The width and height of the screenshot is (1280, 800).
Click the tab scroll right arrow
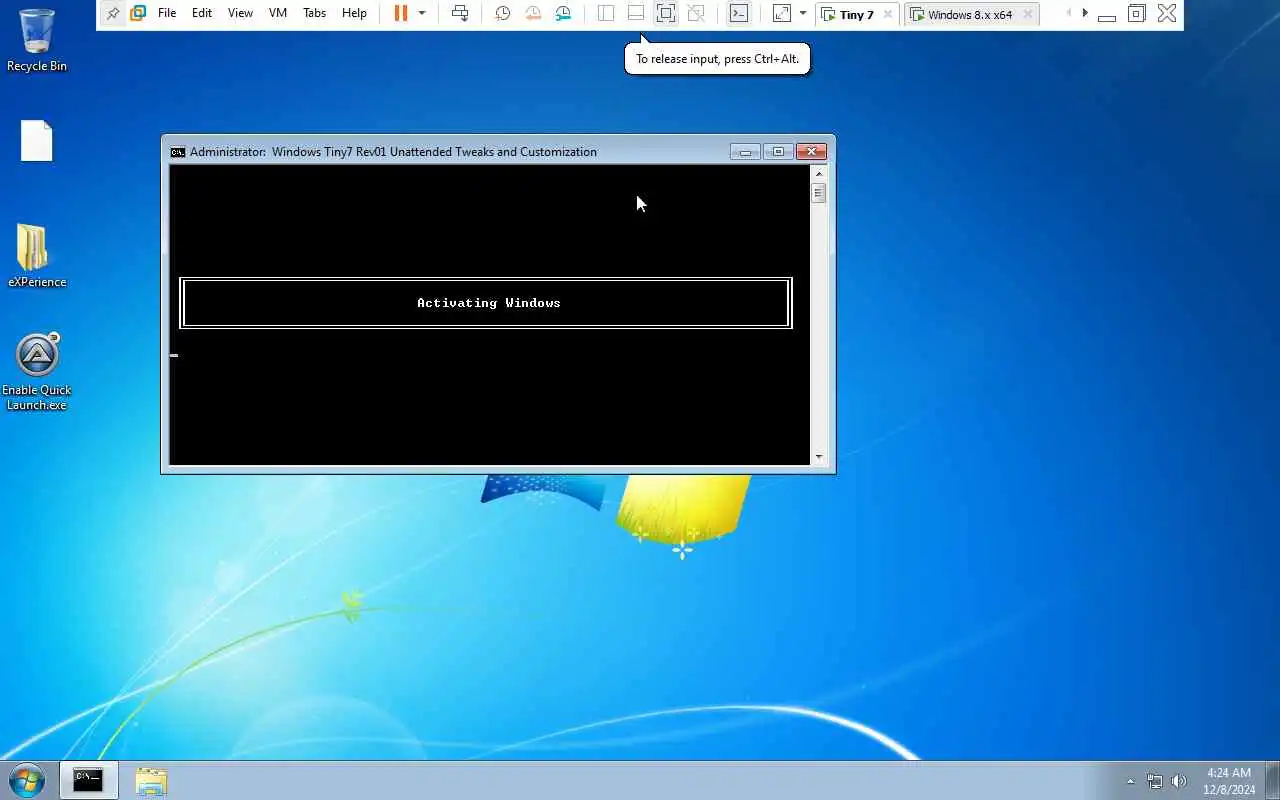pos(1085,13)
